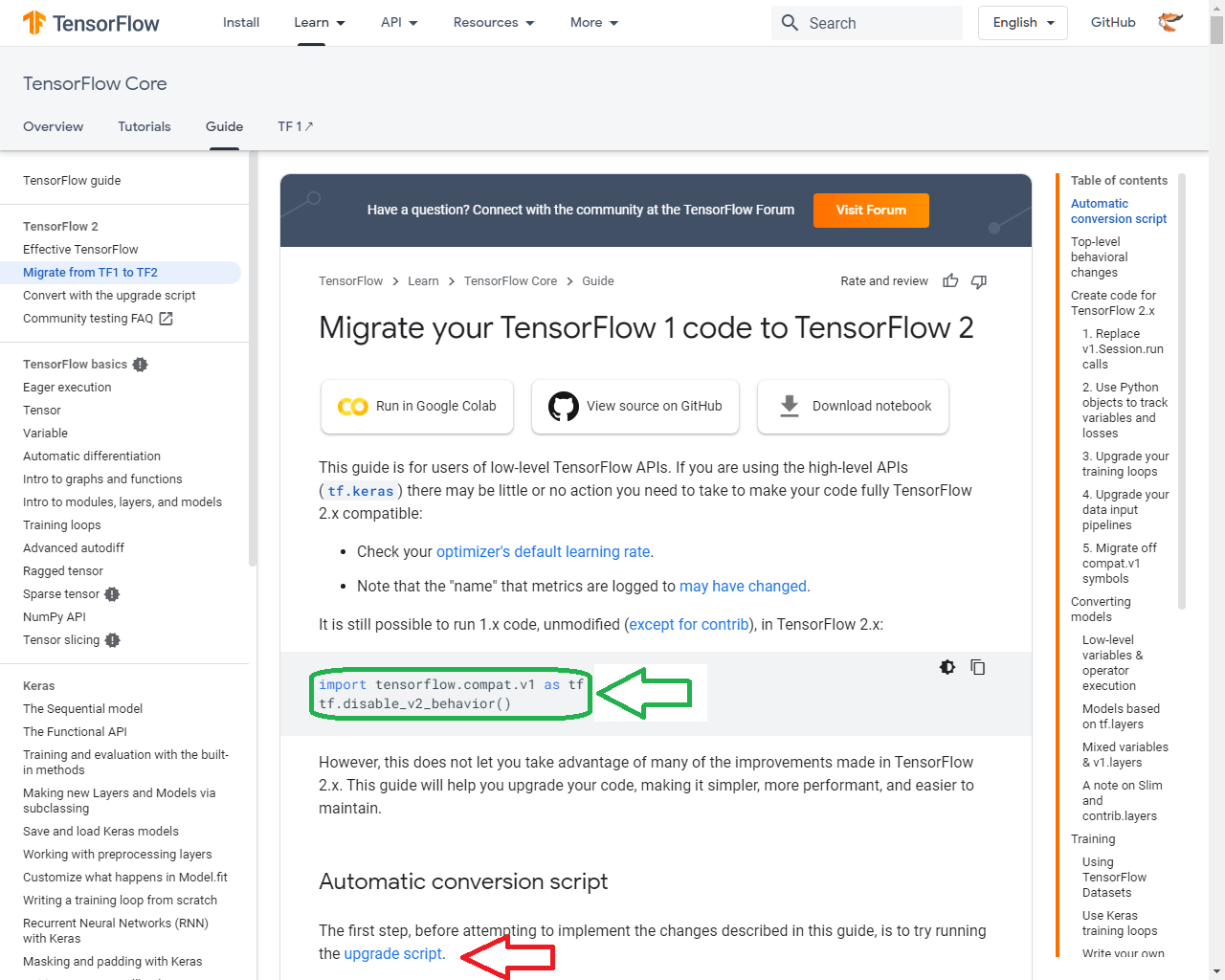Open TensorFlow guide in sidebar
This screenshot has height=980, width=1225.
72,181
